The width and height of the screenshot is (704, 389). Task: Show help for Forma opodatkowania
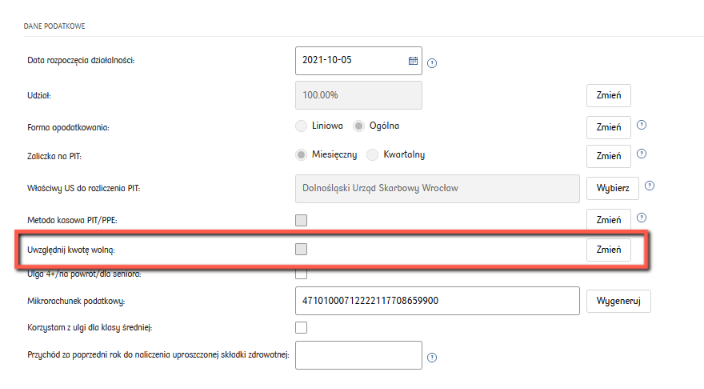[x=642, y=125]
